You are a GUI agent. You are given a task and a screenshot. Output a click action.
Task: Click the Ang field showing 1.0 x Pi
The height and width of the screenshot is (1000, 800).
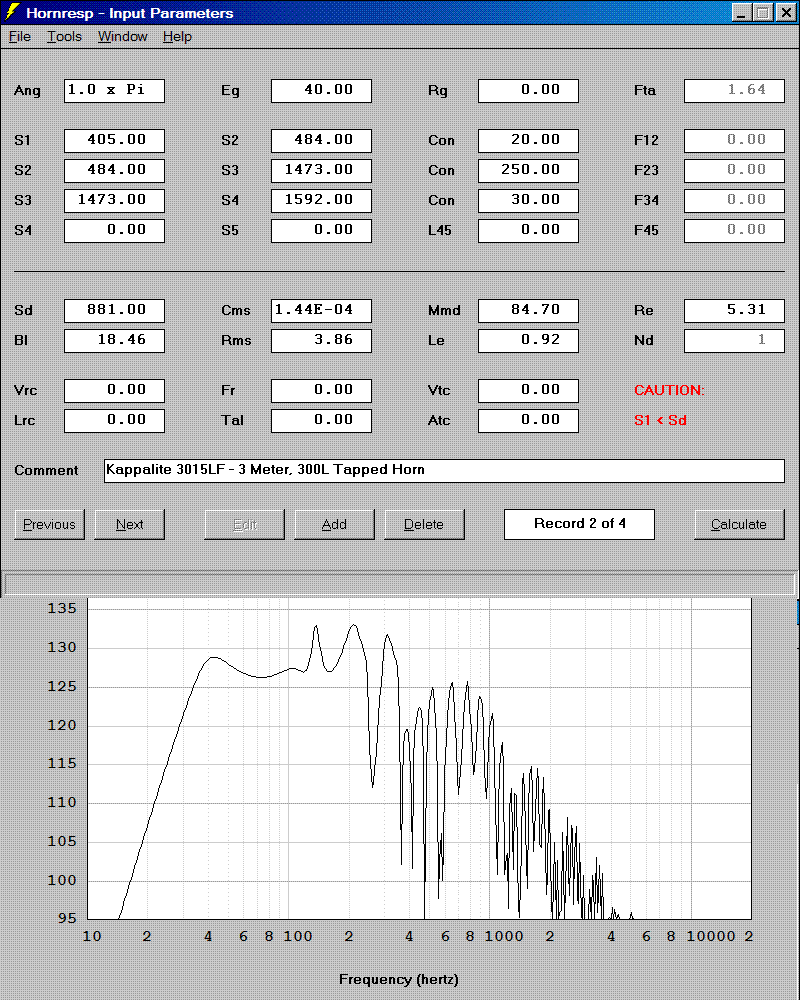[114, 91]
